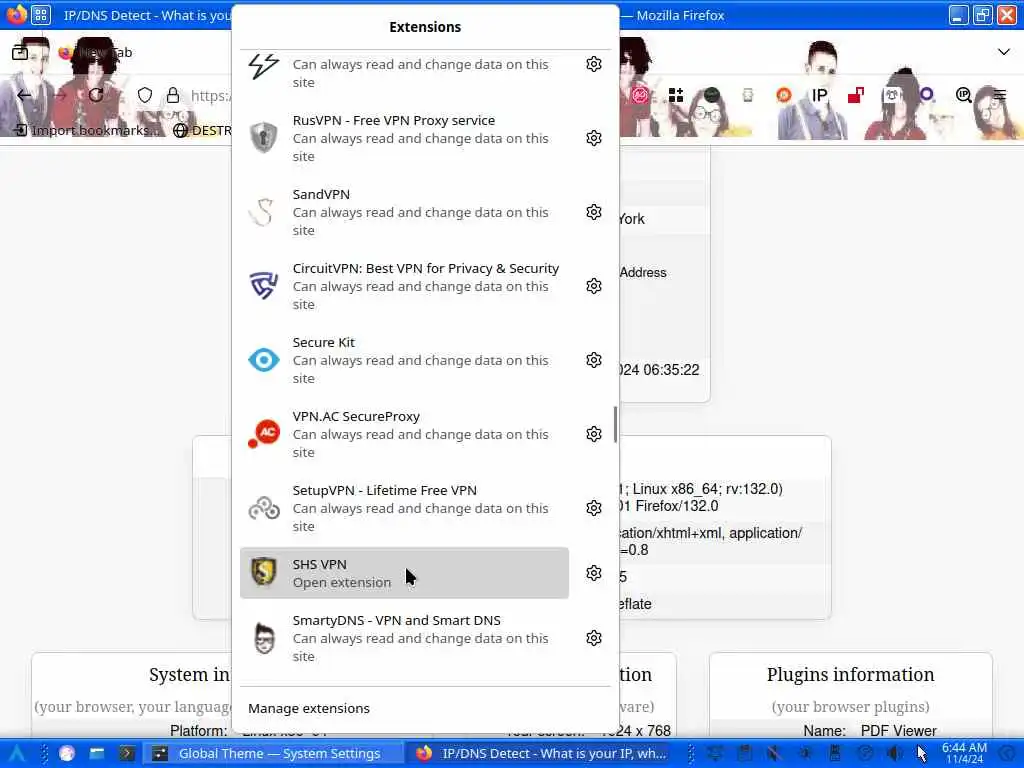Click the VPN.AC red AC icon
This screenshot has height=768, width=1024.
pos(264,434)
